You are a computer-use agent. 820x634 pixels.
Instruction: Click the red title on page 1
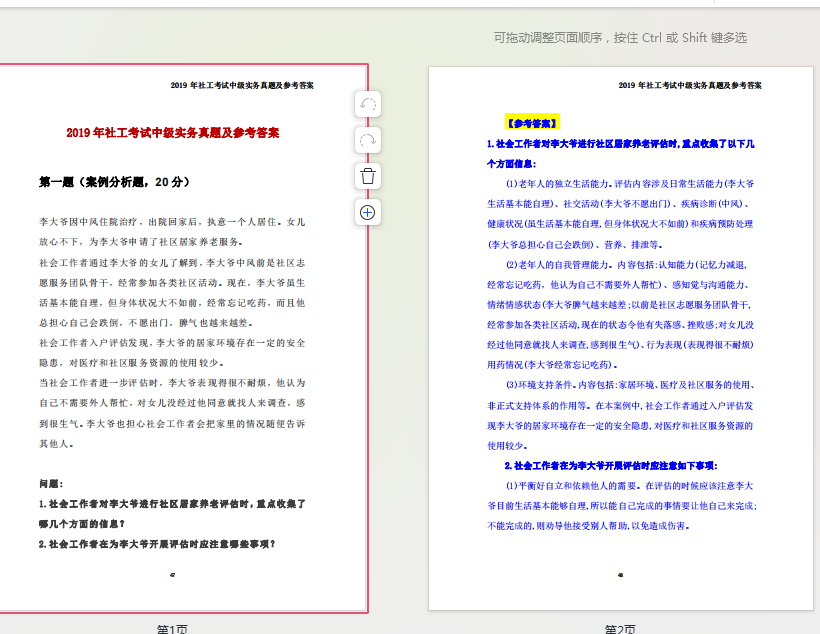pos(173,132)
